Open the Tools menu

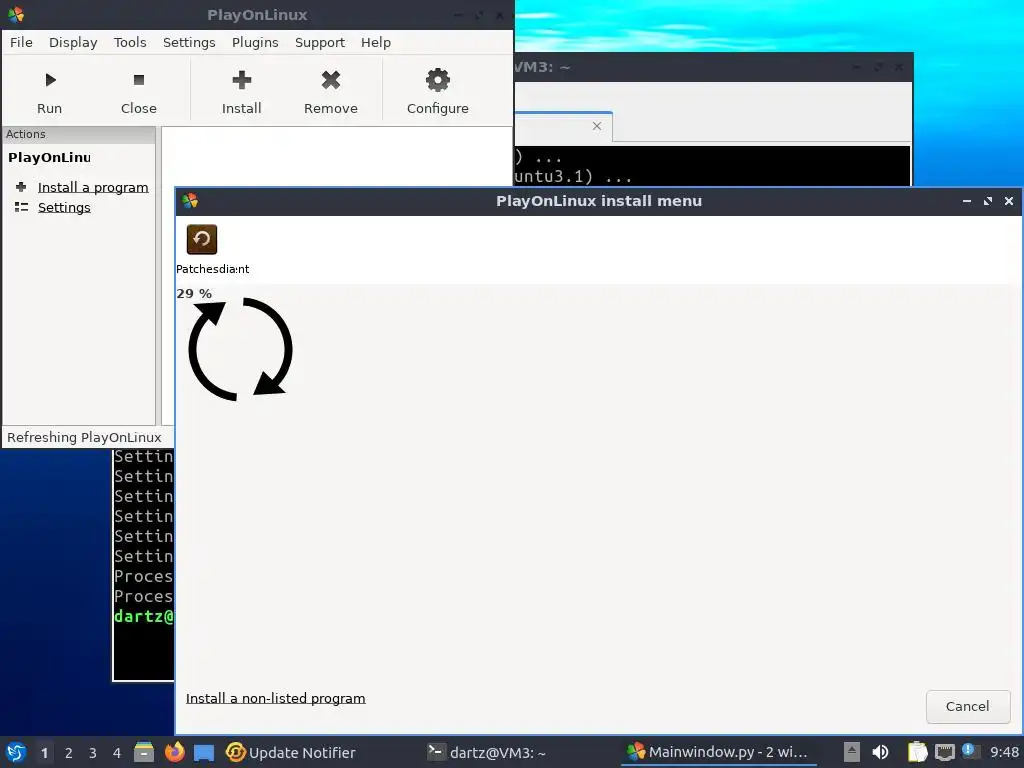pos(130,42)
